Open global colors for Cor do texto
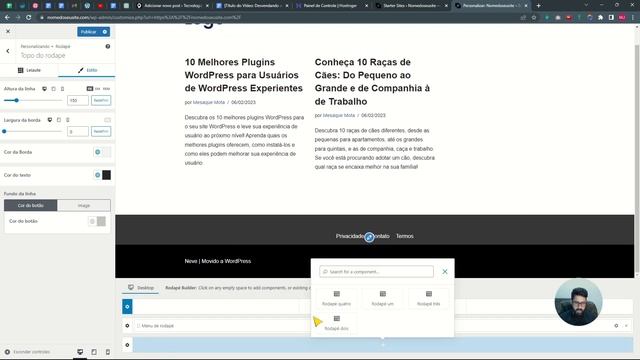Image resolution: width=640 pixels, height=360 pixels. [x=98, y=175]
